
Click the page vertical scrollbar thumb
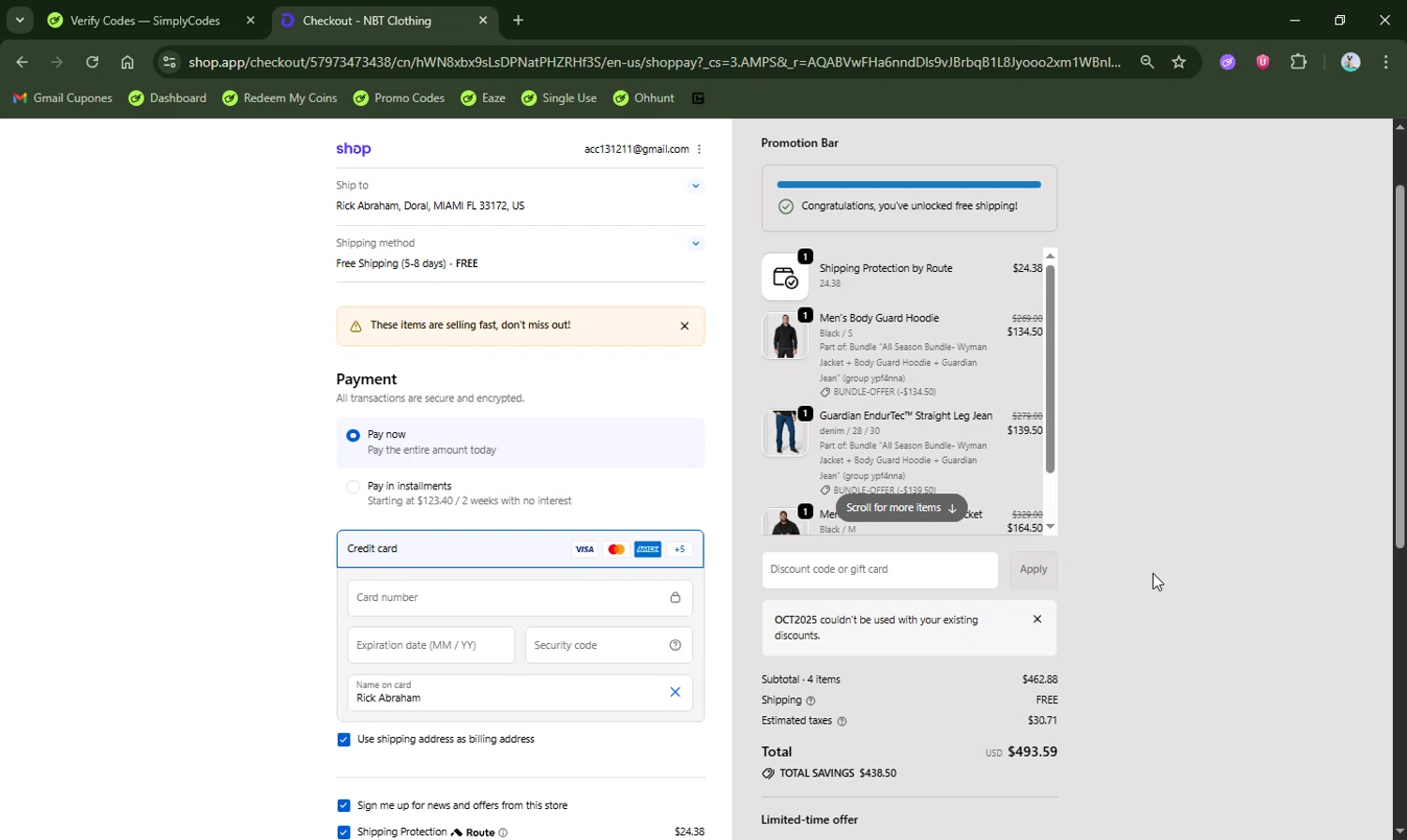[x=1399, y=366]
